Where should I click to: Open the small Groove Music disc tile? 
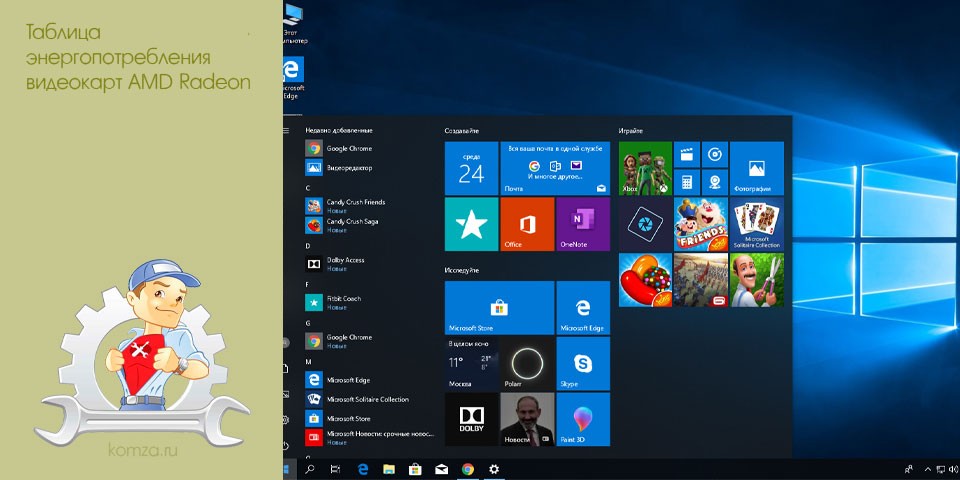coord(714,154)
